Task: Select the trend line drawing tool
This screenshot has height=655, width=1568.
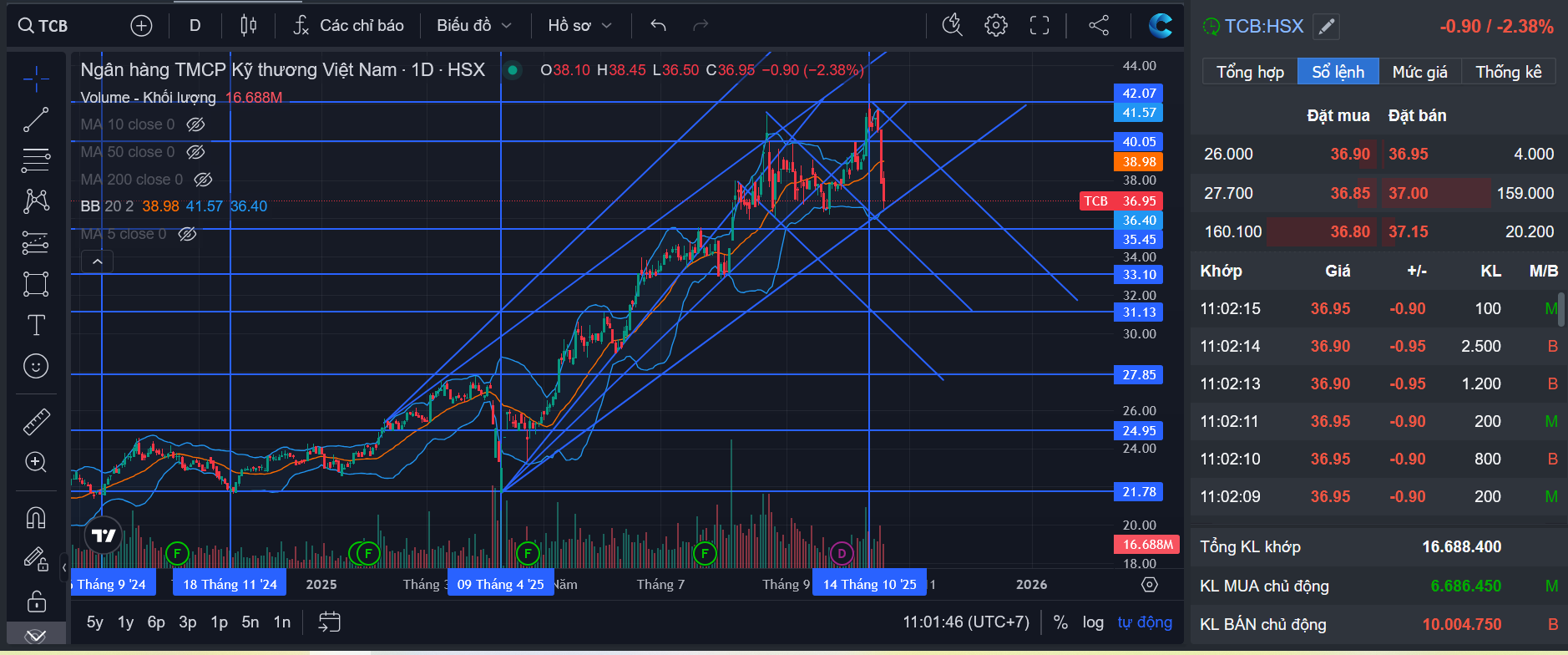Action: tap(36, 119)
